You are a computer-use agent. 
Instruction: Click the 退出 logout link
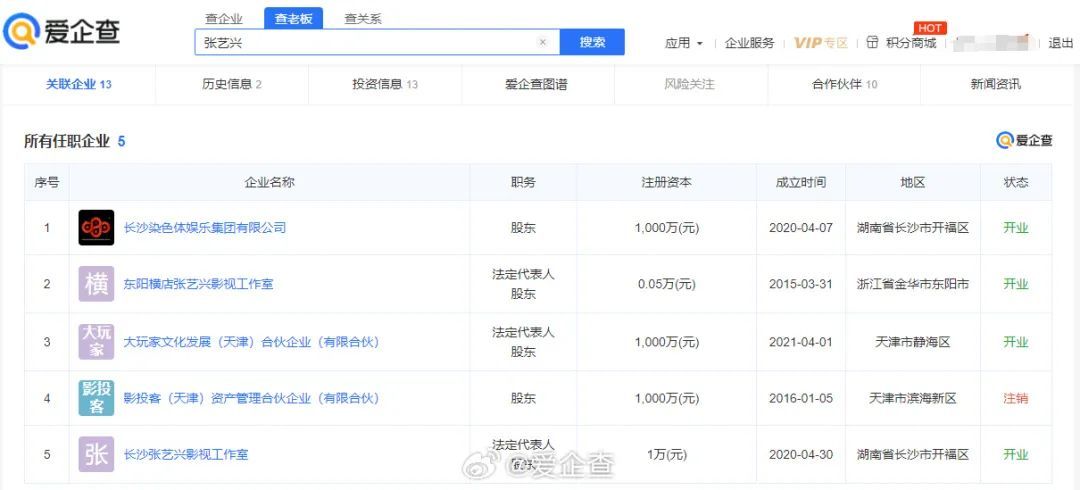coord(1060,43)
